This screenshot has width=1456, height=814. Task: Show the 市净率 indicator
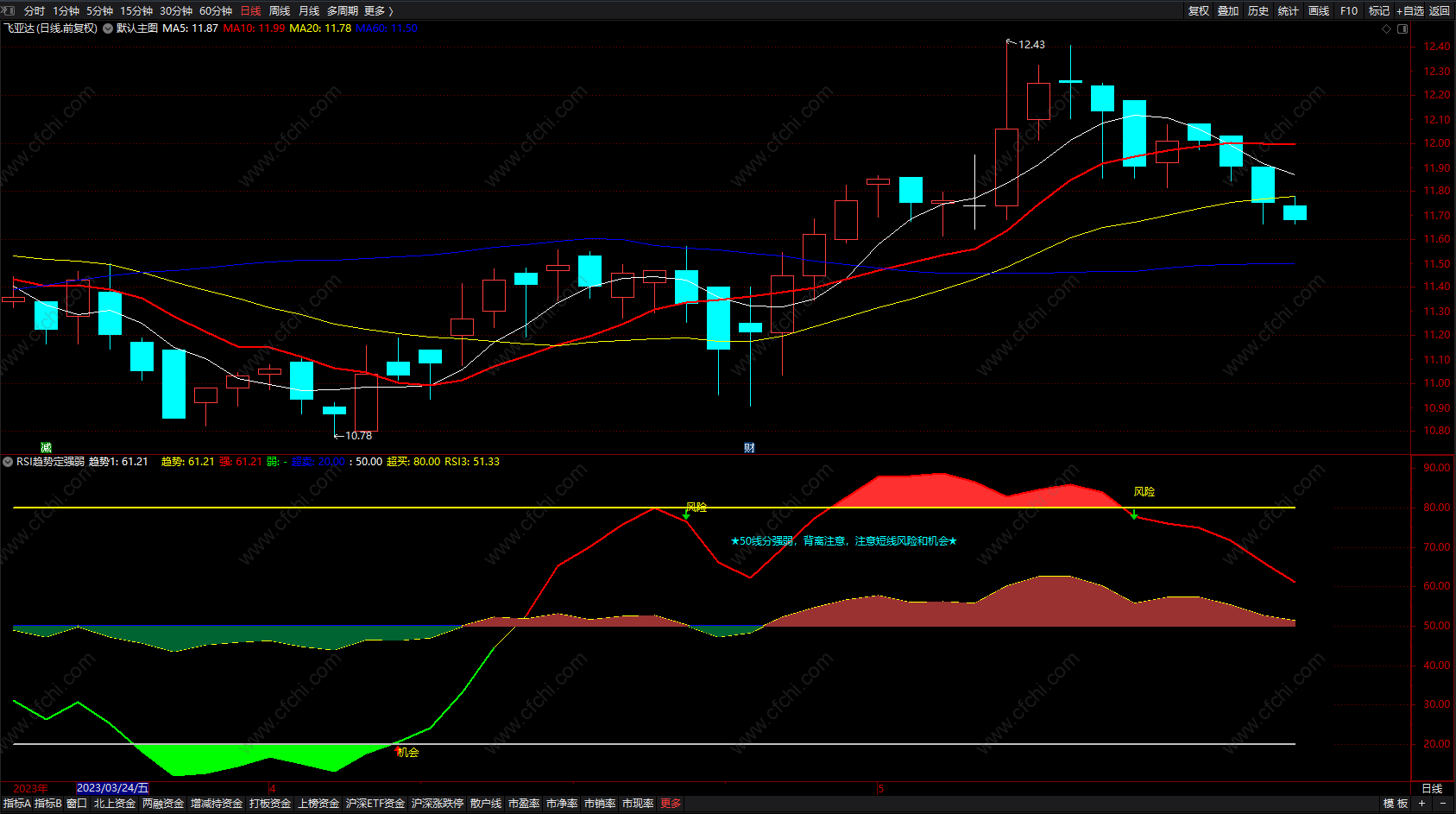(x=562, y=804)
